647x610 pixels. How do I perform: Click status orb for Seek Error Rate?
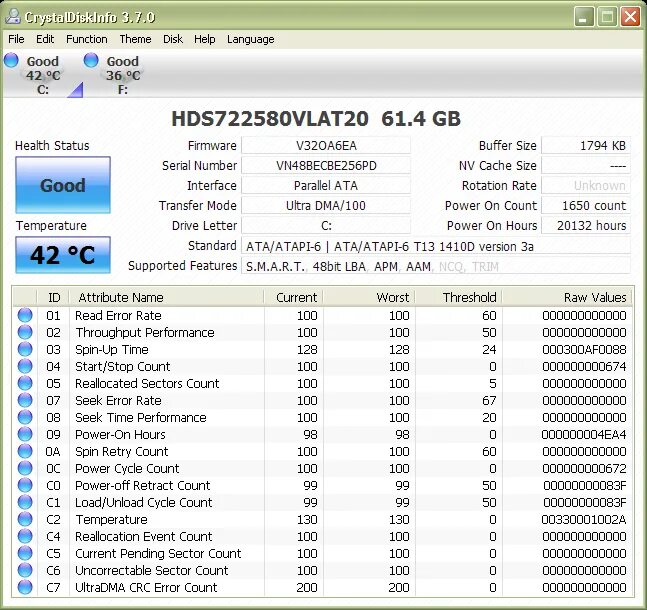point(25,400)
